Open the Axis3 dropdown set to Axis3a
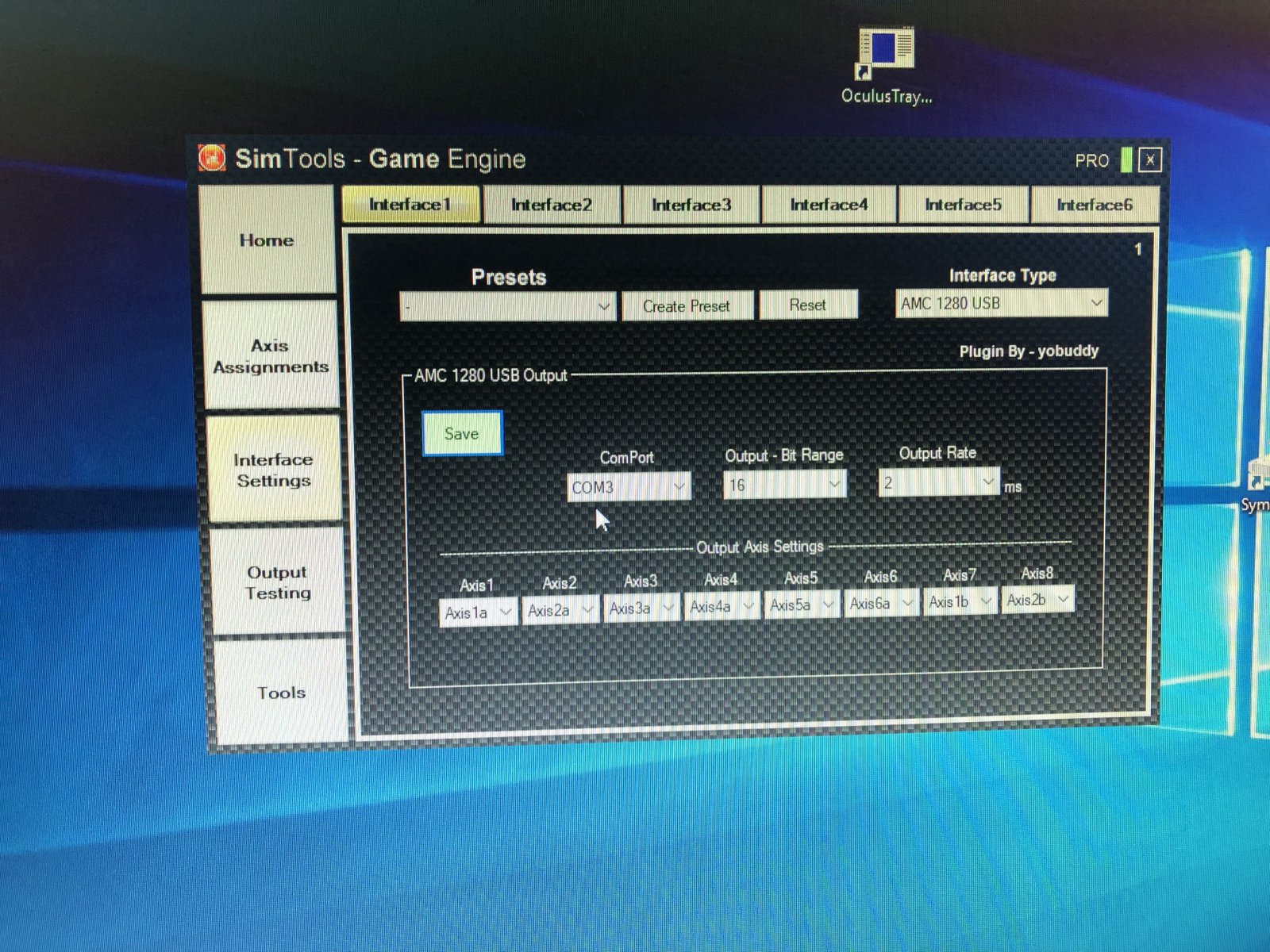 point(641,608)
